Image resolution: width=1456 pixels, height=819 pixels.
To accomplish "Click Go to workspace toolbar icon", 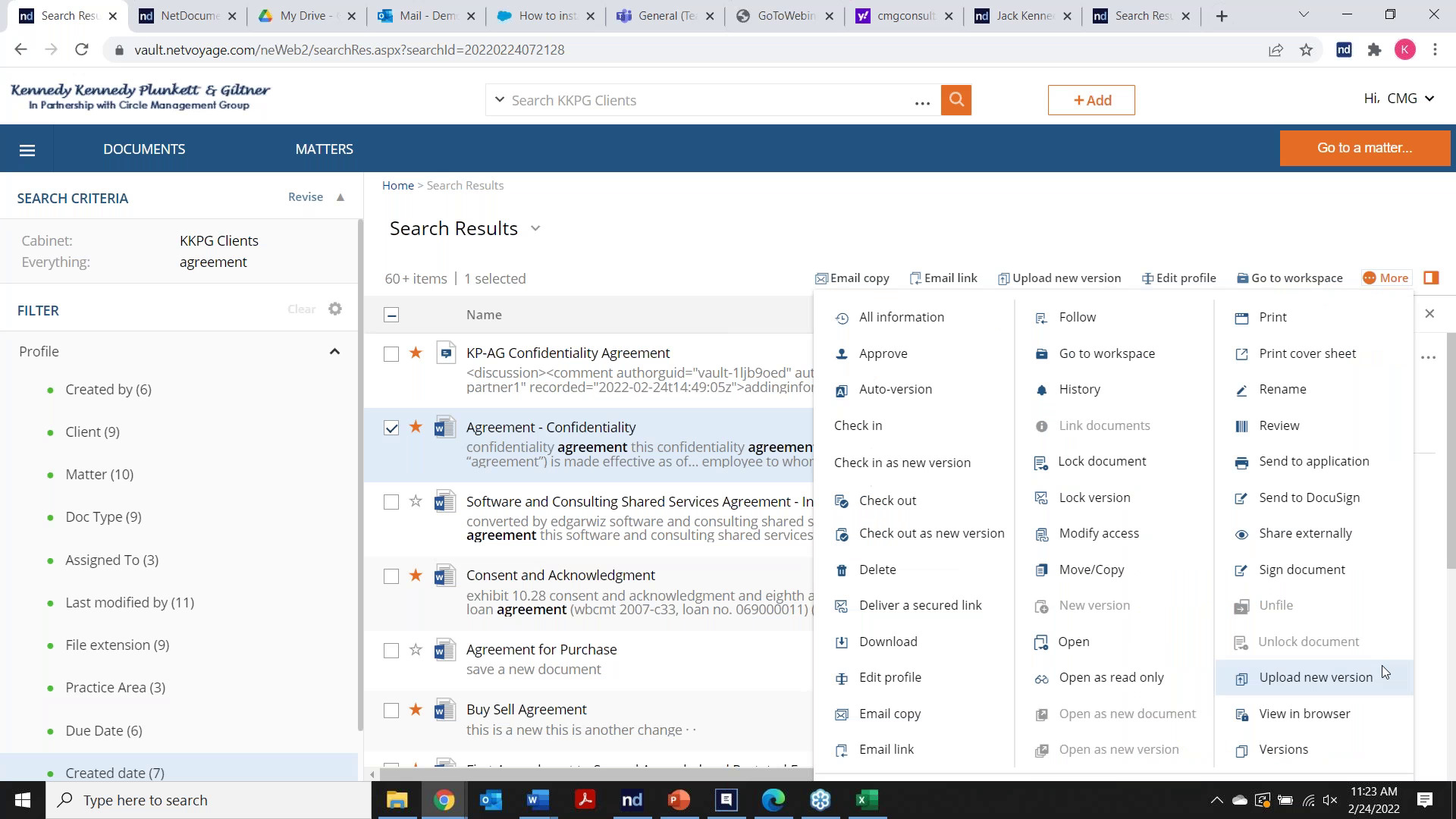I will click(1289, 278).
